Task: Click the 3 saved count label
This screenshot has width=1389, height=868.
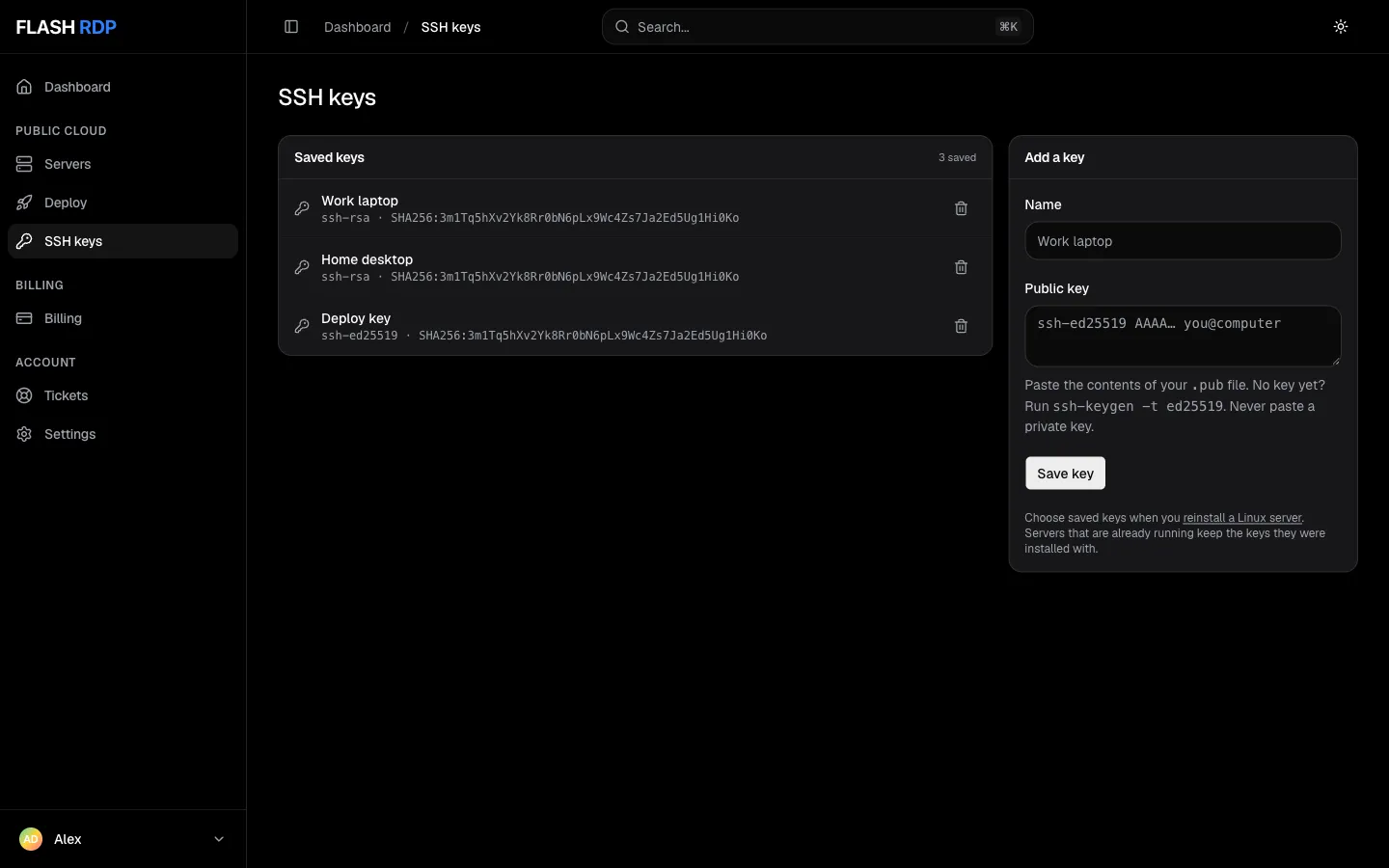Action: coord(957,157)
